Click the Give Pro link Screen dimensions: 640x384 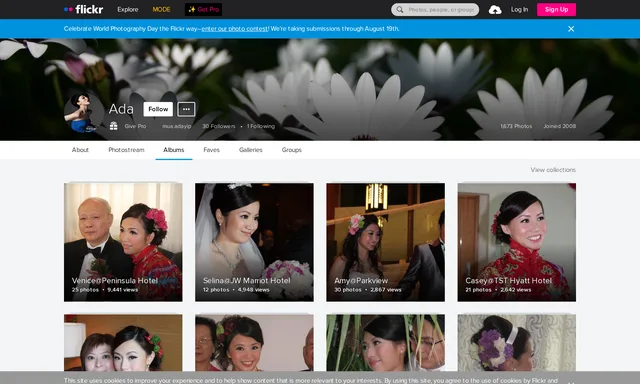click(135, 126)
